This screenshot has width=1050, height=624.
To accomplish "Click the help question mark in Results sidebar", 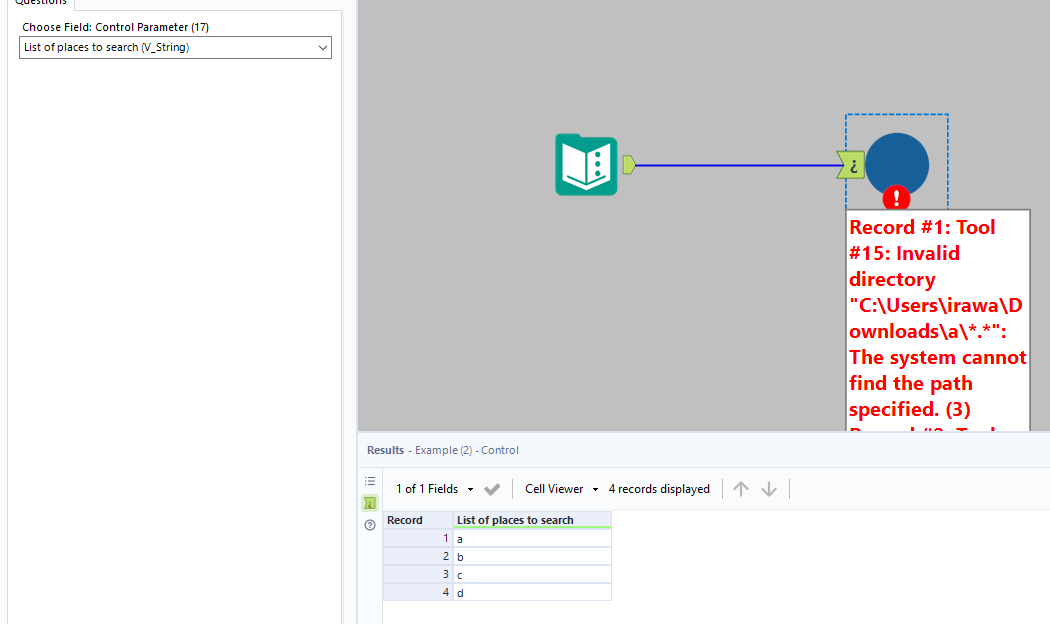I will pyautogui.click(x=370, y=524).
